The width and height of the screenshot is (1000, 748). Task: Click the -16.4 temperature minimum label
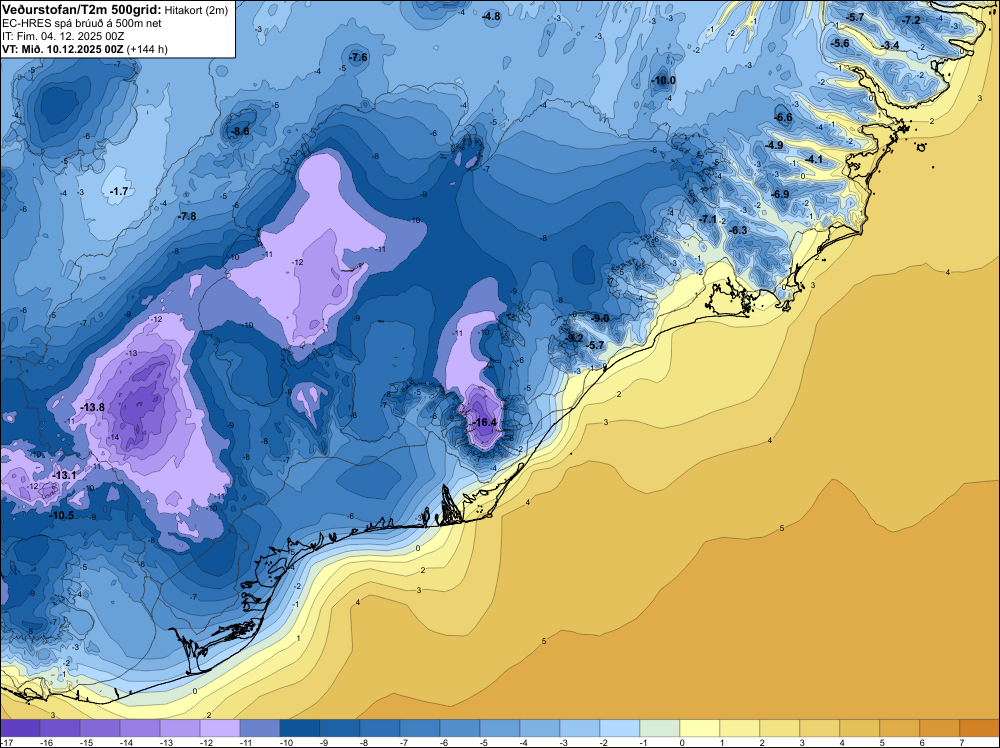coord(485,422)
